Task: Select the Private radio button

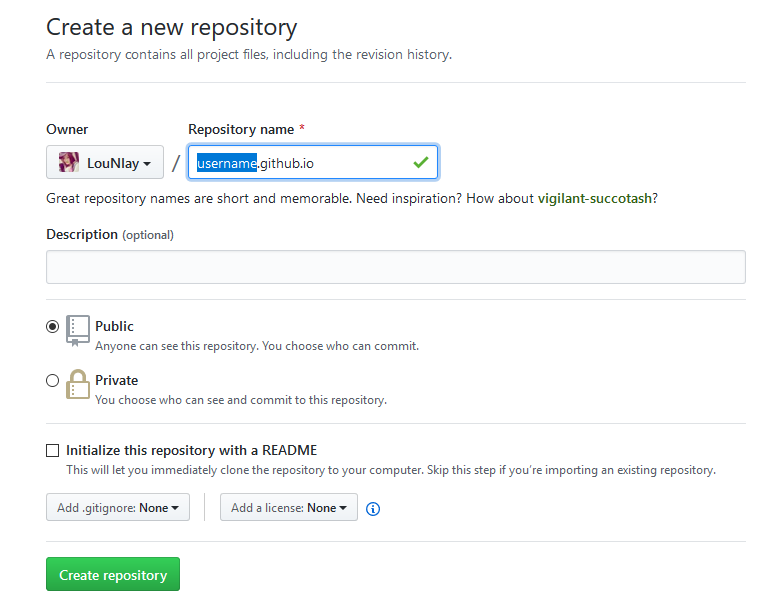Action: point(53,380)
